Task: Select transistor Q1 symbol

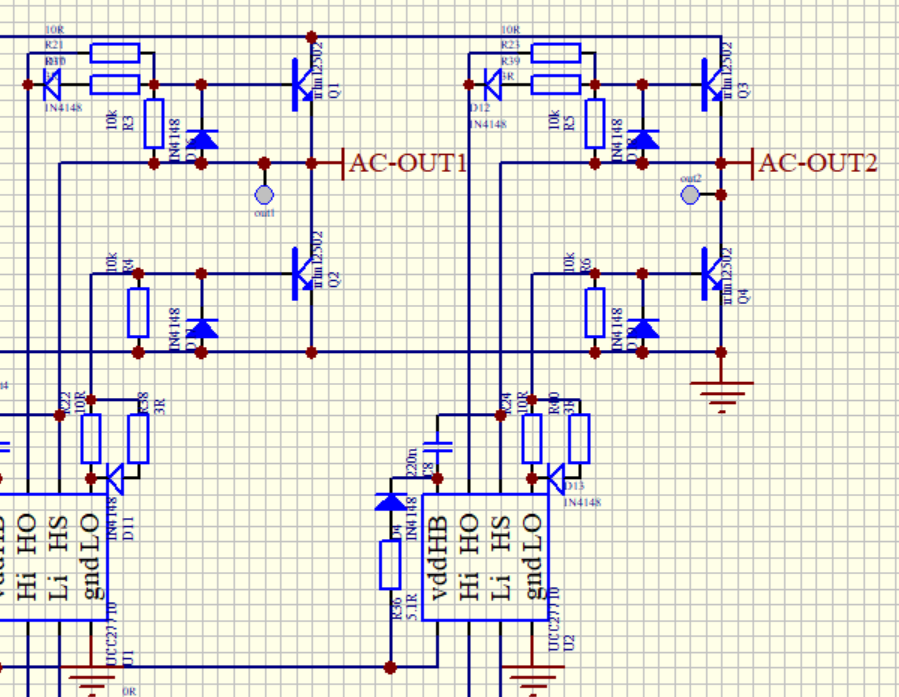Action: [x=302, y=84]
